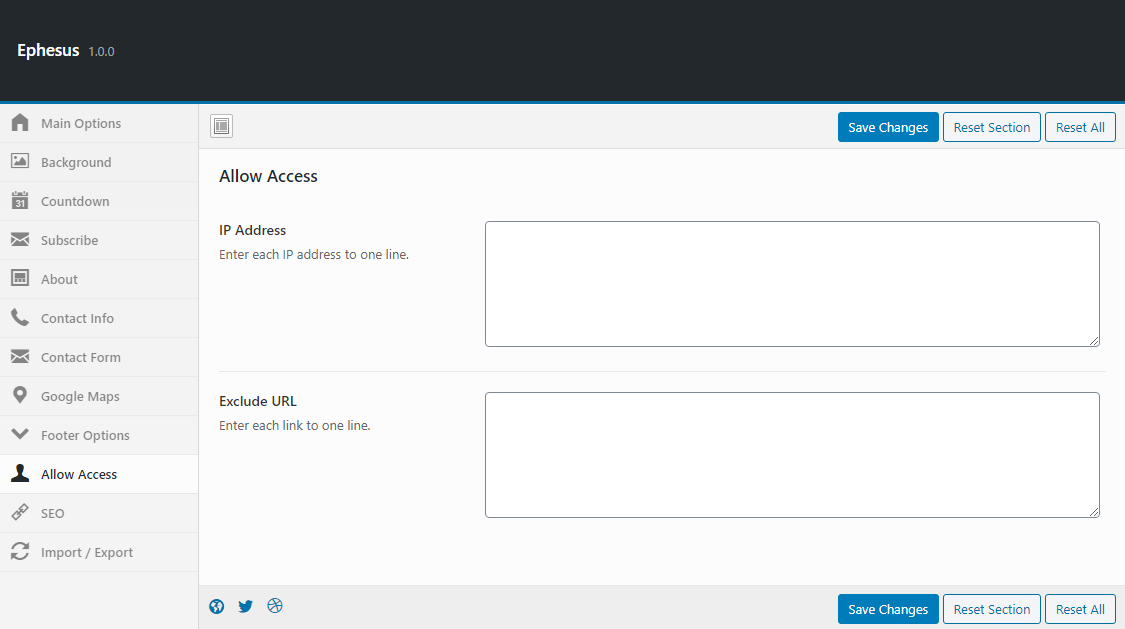
Task: Focus the IP Address text area
Action: click(792, 284)
